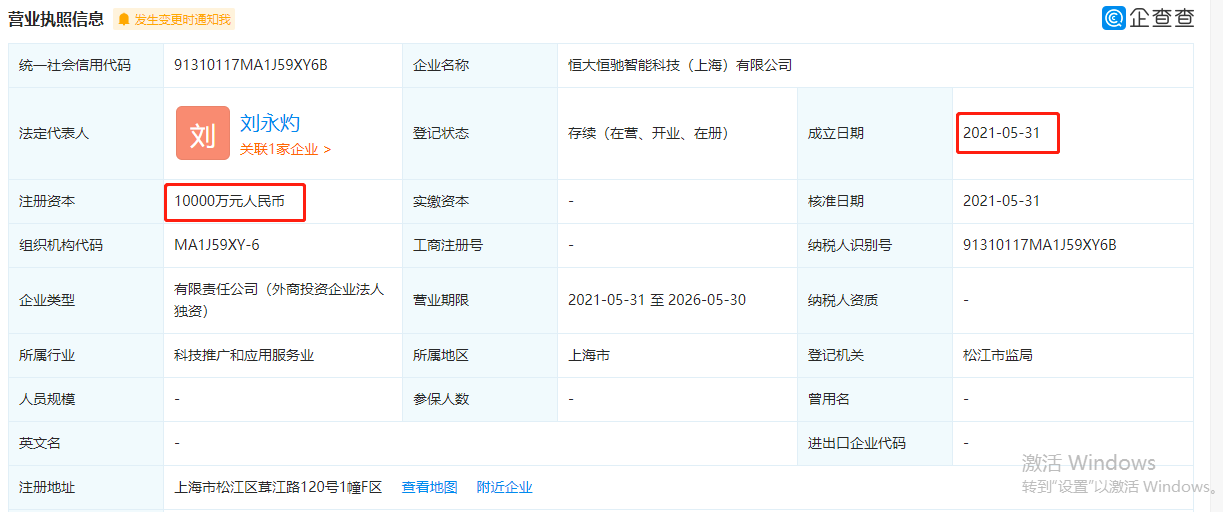Click the orange 刘 avatar tile
This screenshot has width=1223, height=512.
203,133
